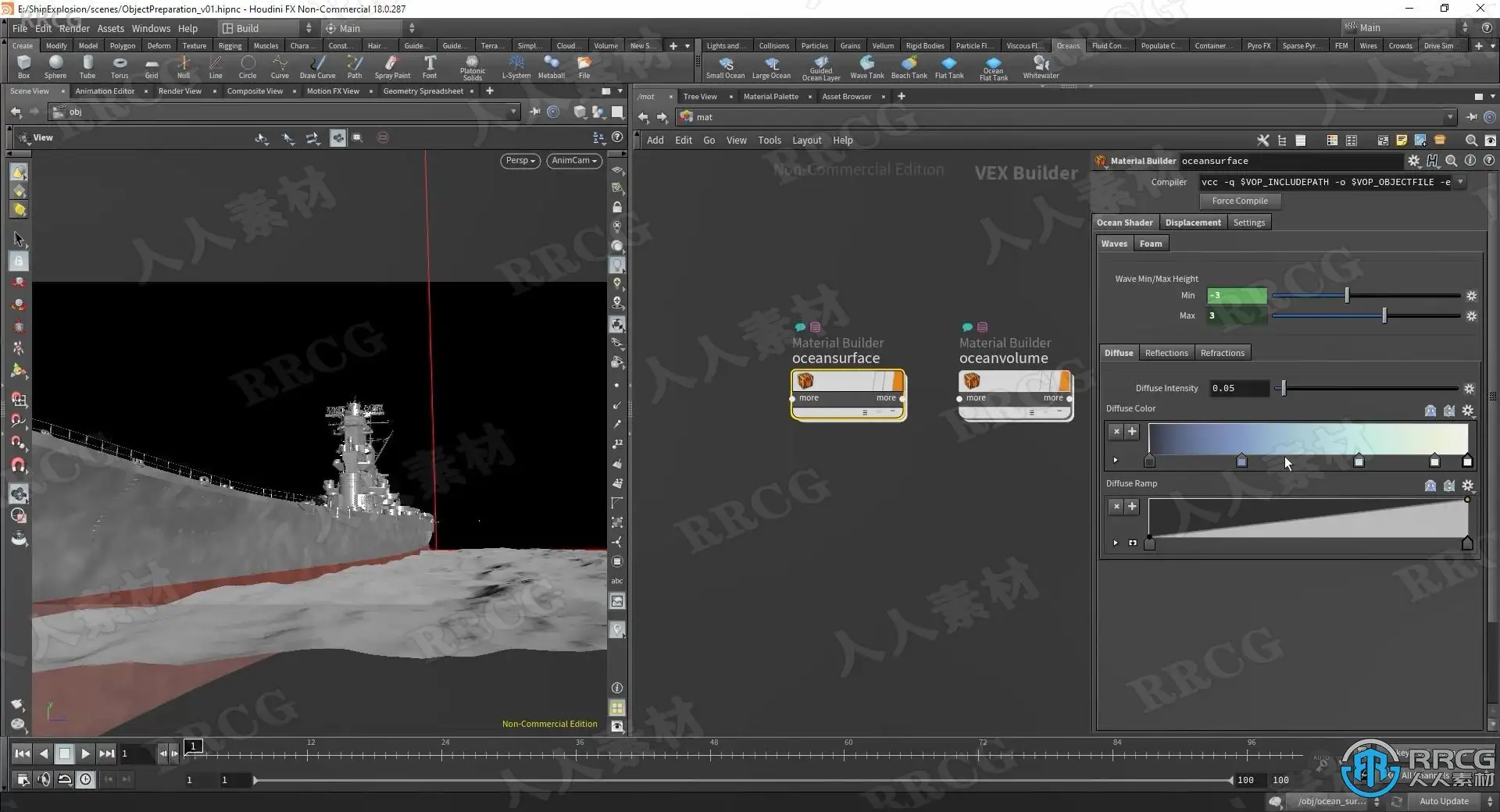The image size is (1500, 812).
Task: Open the Windows menu
Action: (x=151, y=28)
